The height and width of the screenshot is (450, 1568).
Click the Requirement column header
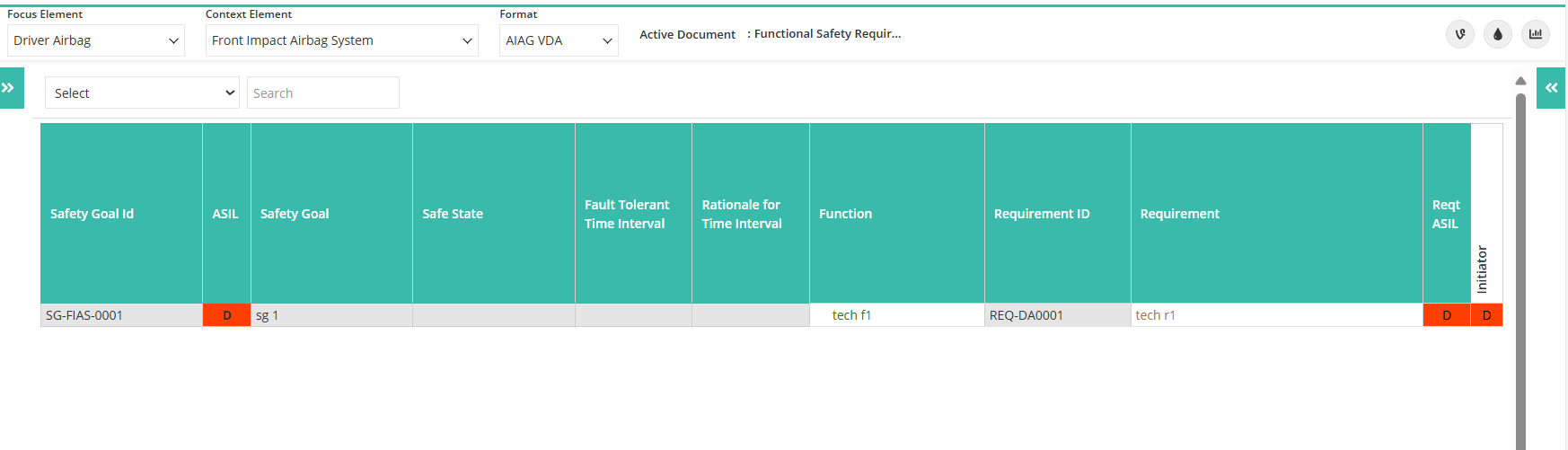[1277, 214]
